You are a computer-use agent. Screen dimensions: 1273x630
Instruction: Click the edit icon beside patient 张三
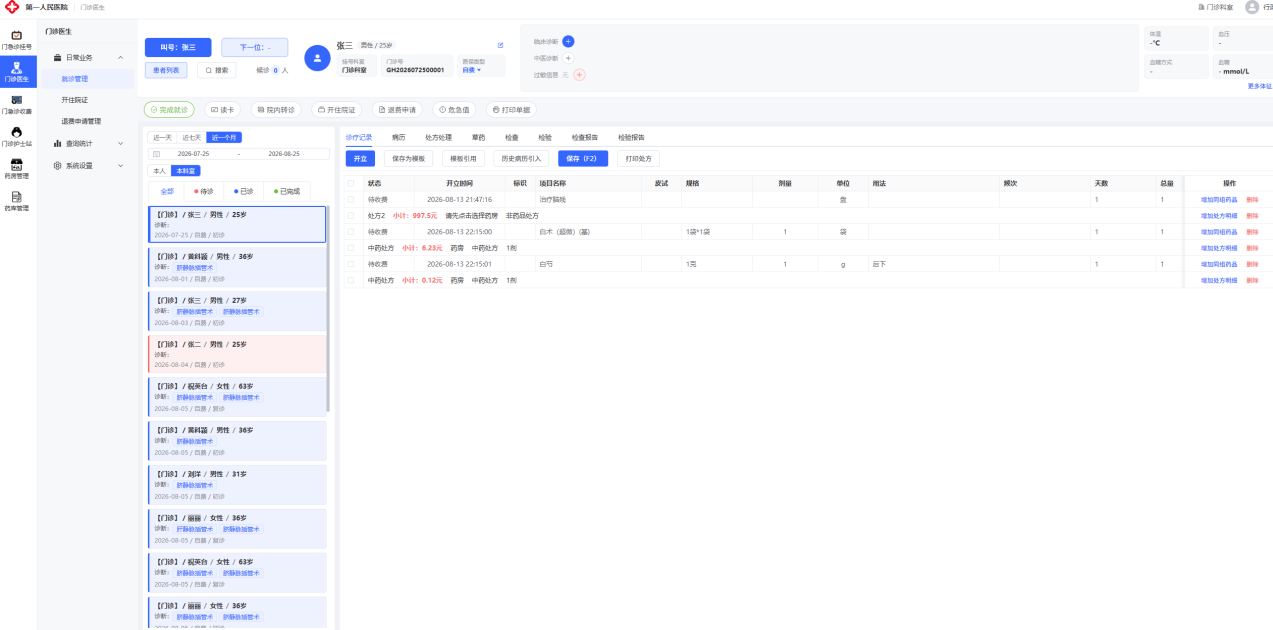[500, 45]
